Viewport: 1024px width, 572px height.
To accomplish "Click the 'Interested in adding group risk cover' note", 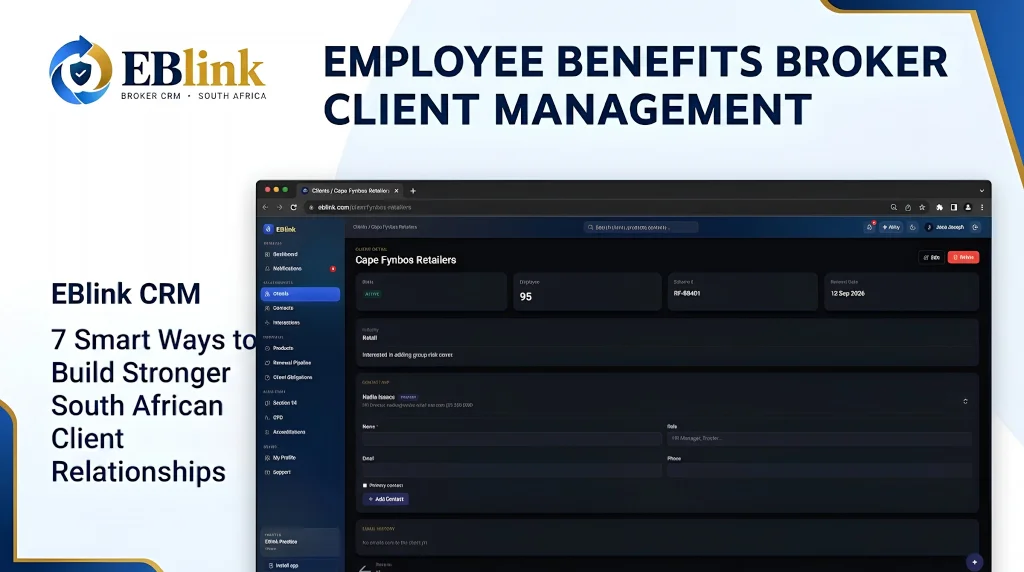I will (x=408, y=355).
